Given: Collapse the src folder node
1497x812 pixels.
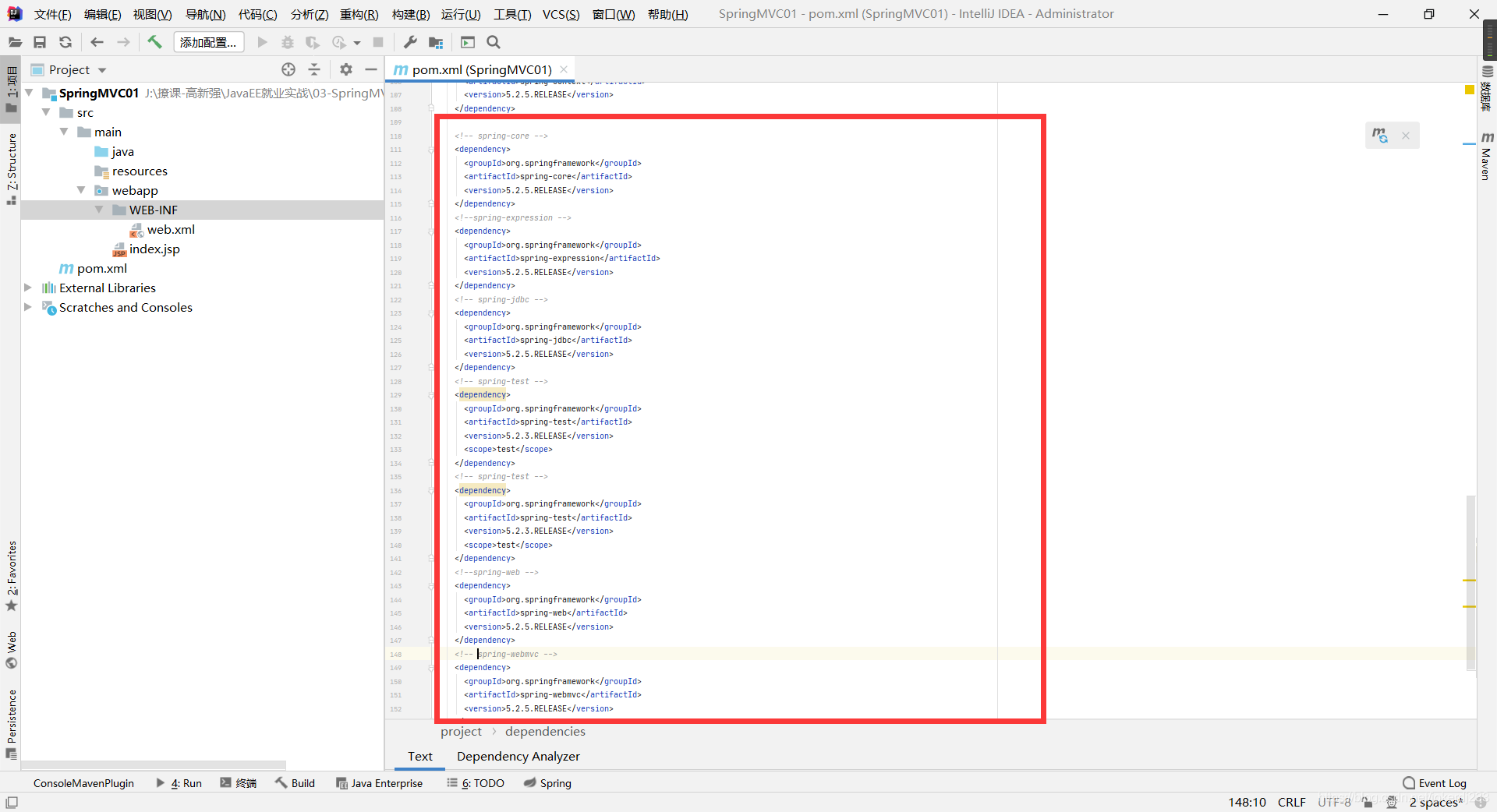Looking at the screenshot, I should tap(46, 112).
